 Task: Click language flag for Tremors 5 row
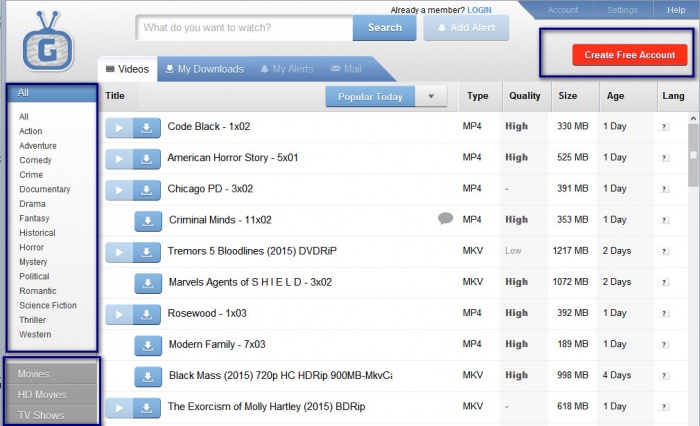coord(664,251)
